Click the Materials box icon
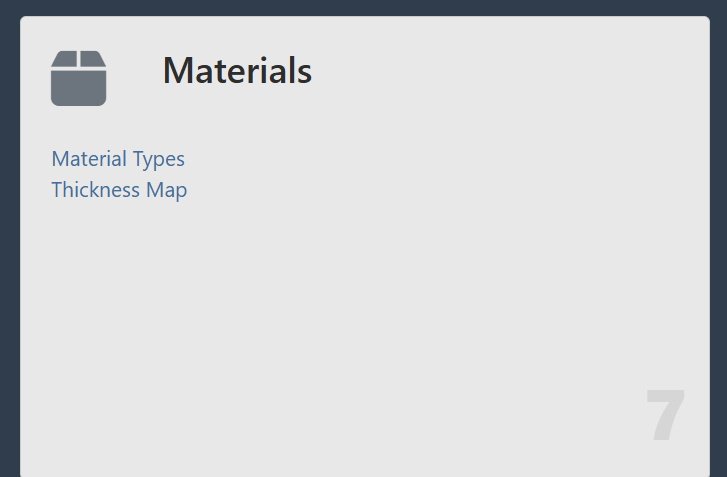Viewport: 727px width, 477px height. [x=78, y=78]
